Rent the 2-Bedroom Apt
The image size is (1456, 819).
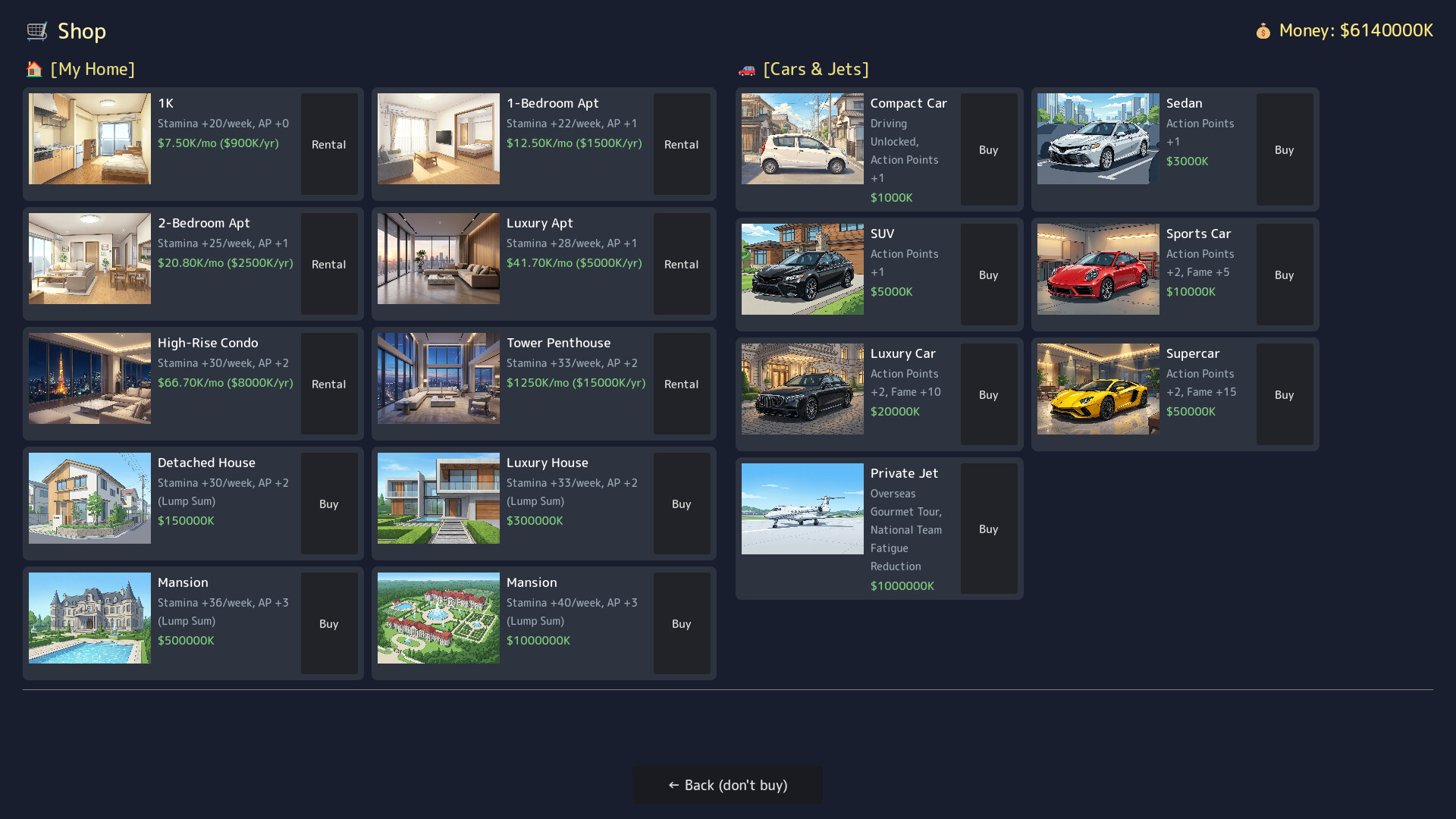pyautogui.click(x=328, y=264)
